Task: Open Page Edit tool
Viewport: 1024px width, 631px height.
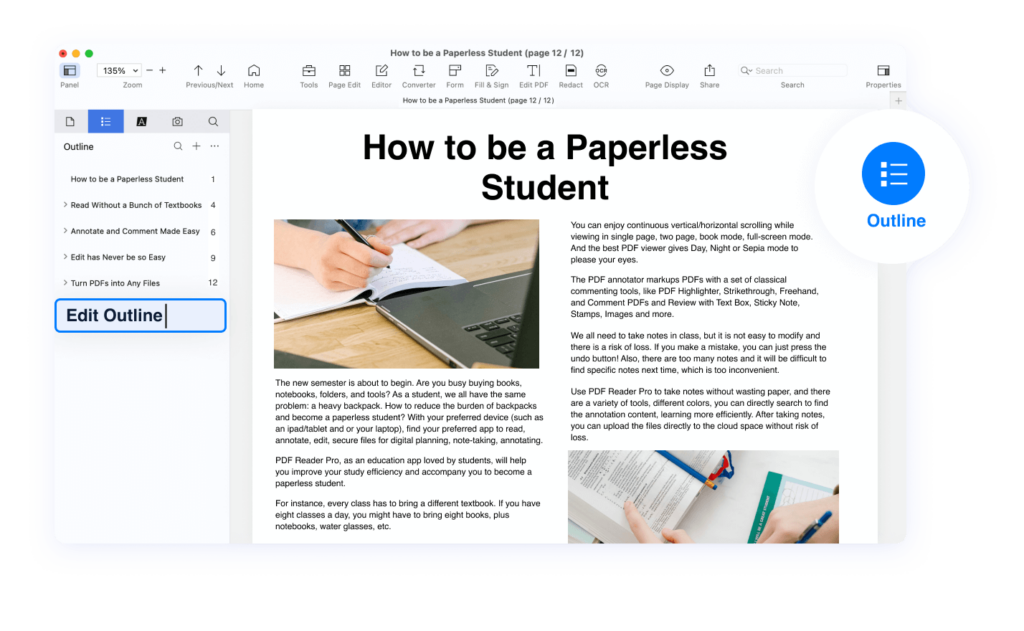Action: pyautogui.click(x=345, y=71)
